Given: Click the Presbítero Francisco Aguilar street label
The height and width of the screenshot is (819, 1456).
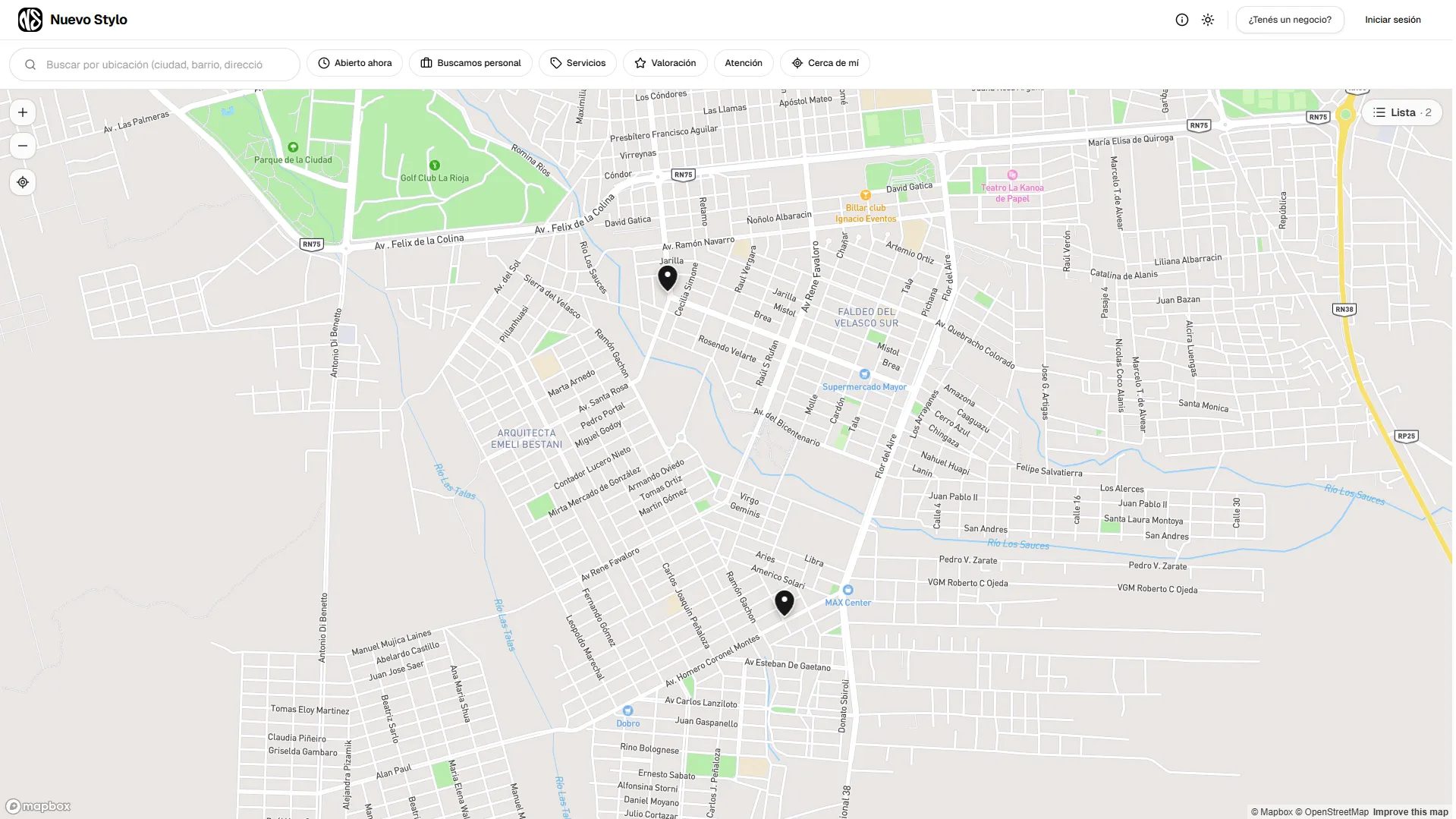Looking at the screenshot, I should click(x=664, y=133).
